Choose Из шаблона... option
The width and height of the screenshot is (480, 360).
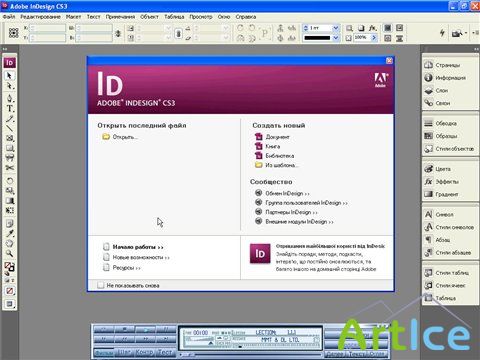[x=281, y=165]
